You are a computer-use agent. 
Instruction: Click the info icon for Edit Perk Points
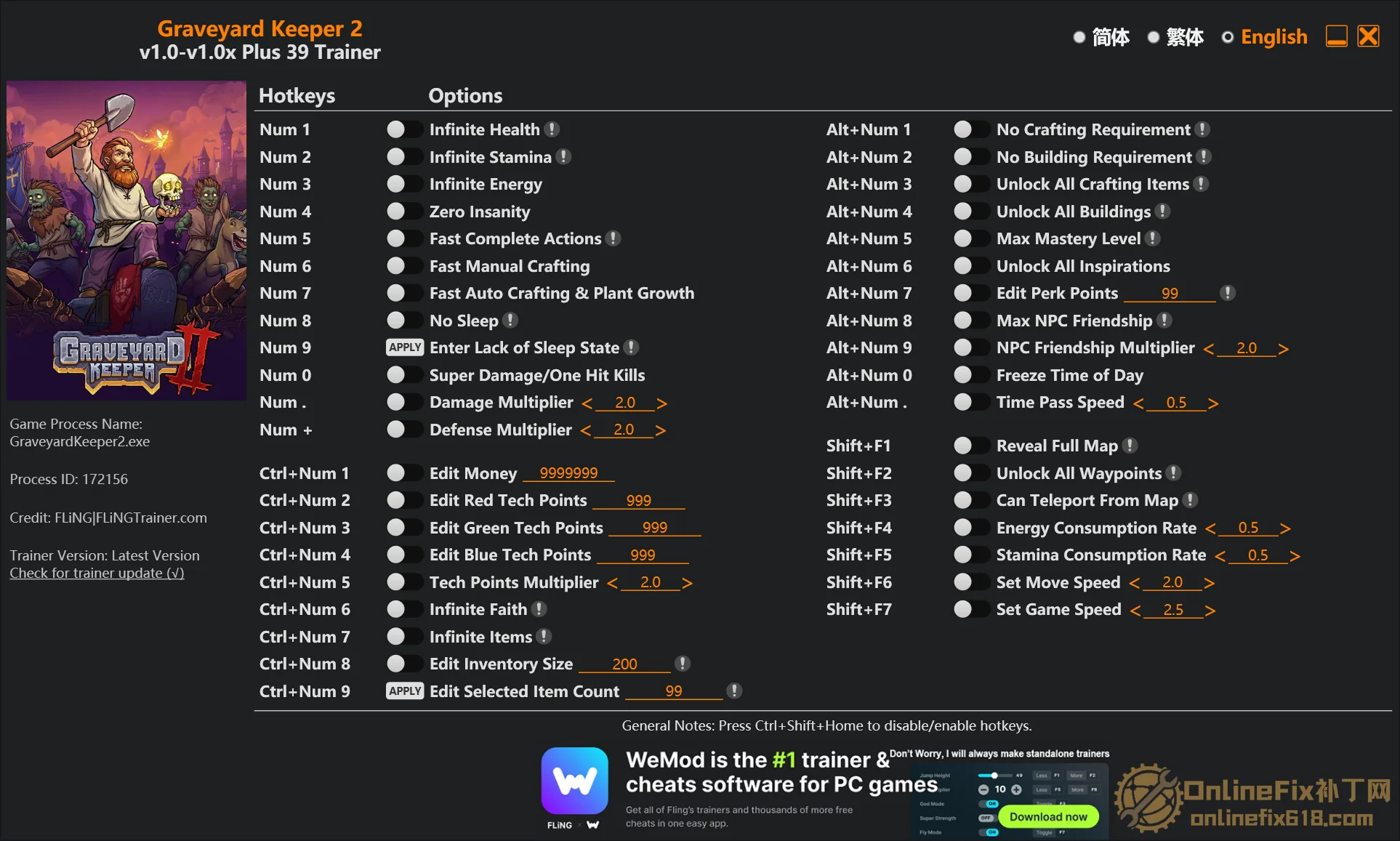pos(1228,293)
